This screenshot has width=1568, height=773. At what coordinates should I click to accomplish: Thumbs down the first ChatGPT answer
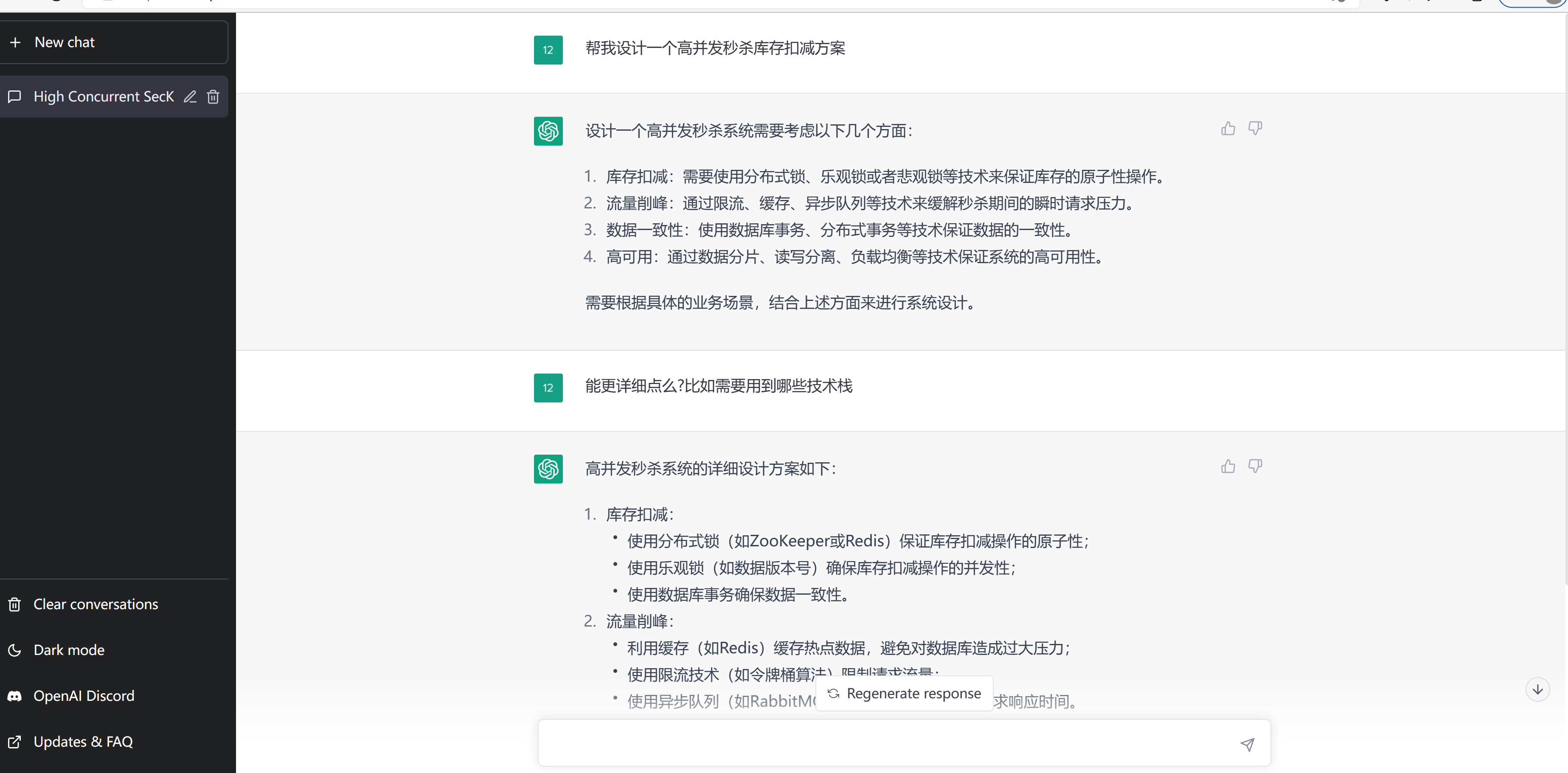pyautogui.click(x=1255, y=129)
